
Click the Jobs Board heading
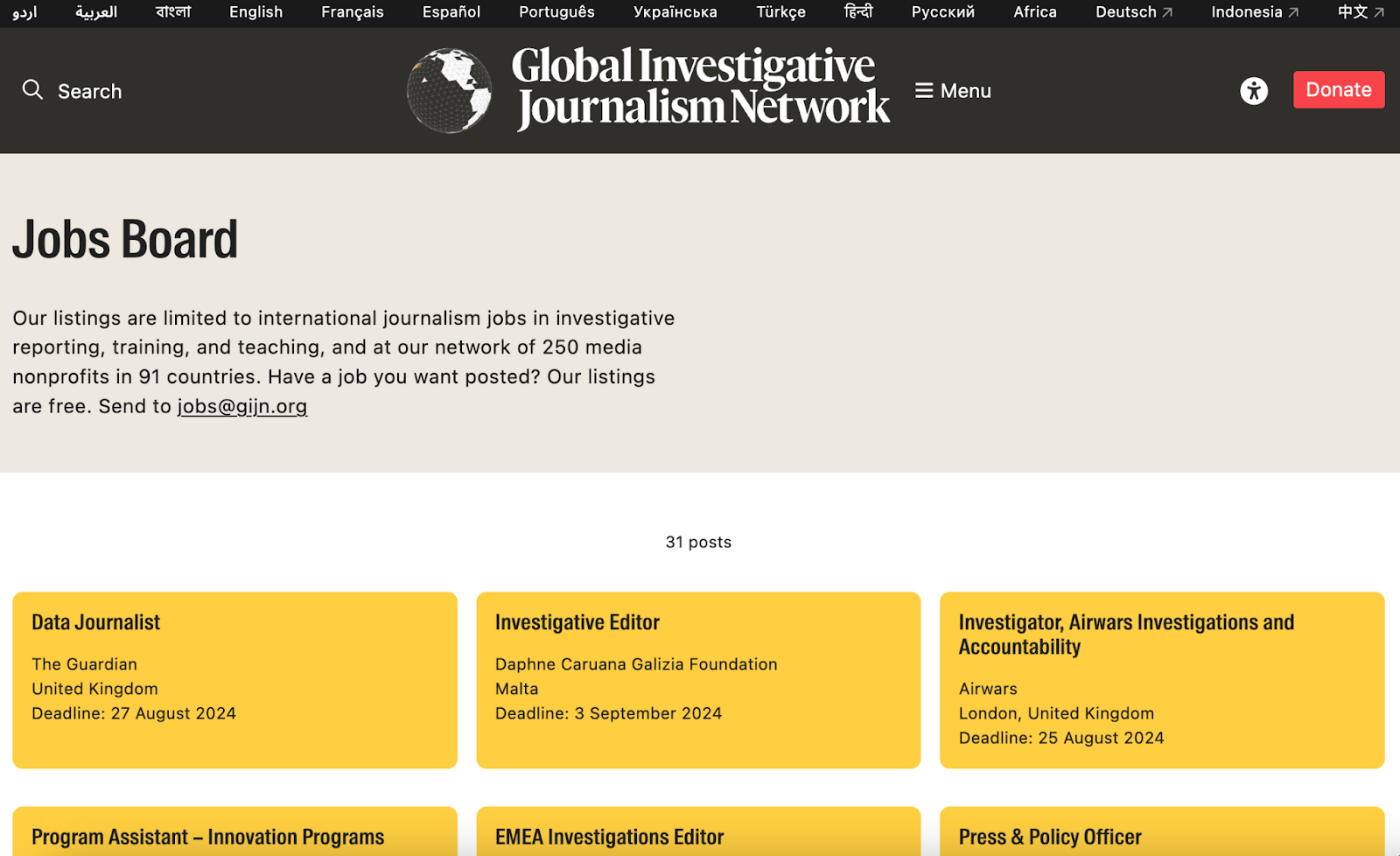[125, 240]
